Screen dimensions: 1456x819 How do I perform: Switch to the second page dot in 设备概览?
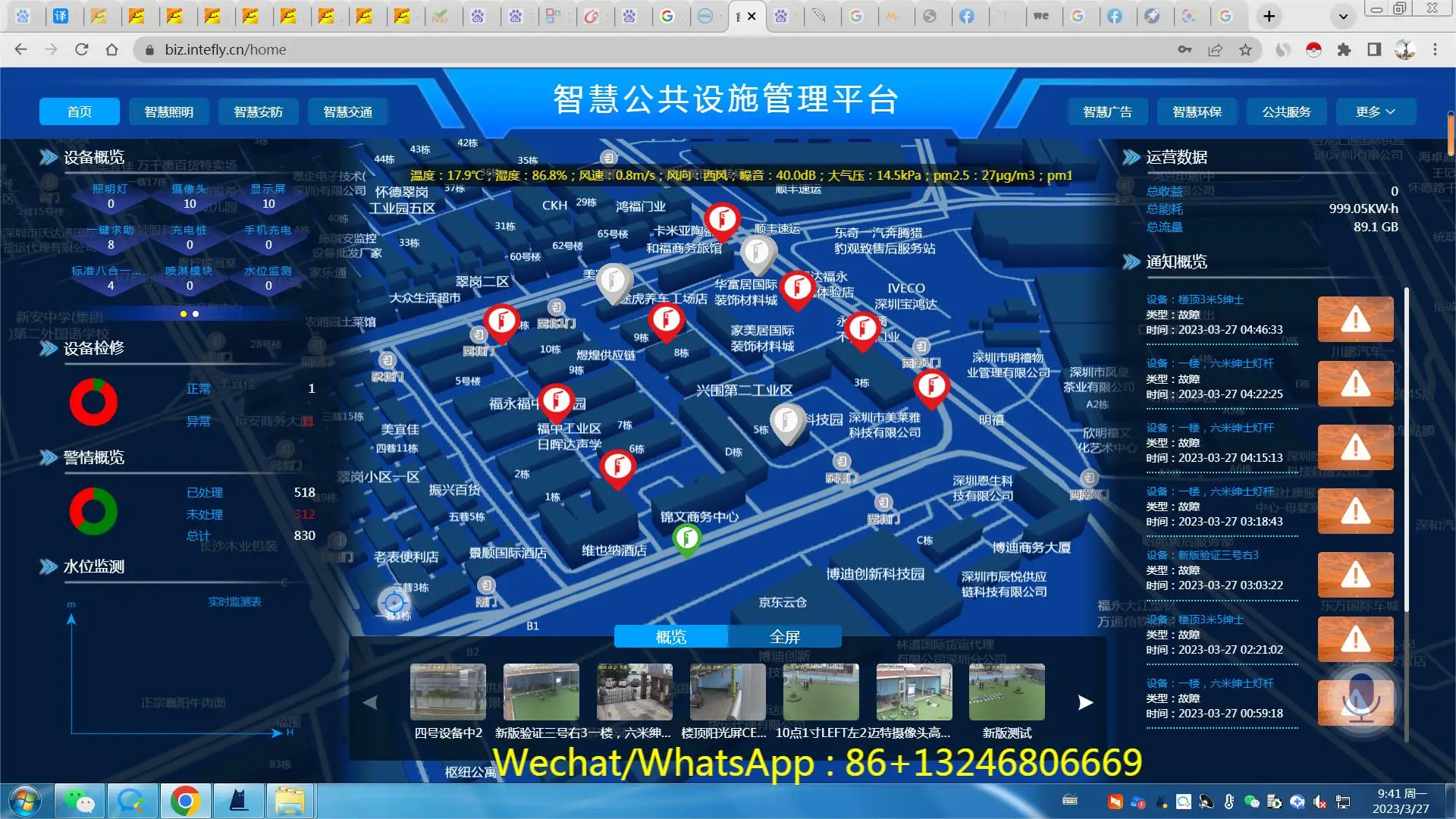pos(196,314)
